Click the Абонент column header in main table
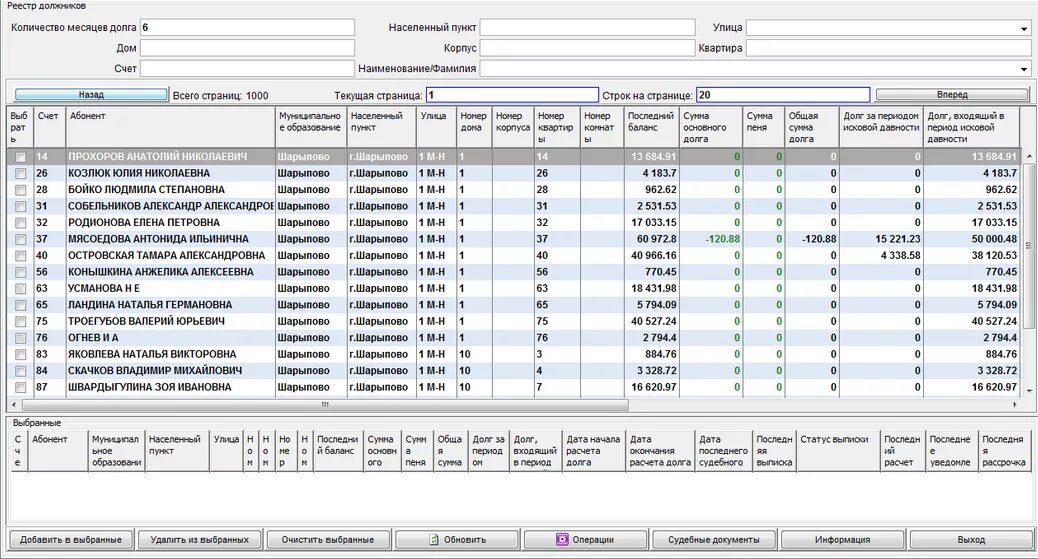Screen dimensions: 1038x559 170,127
